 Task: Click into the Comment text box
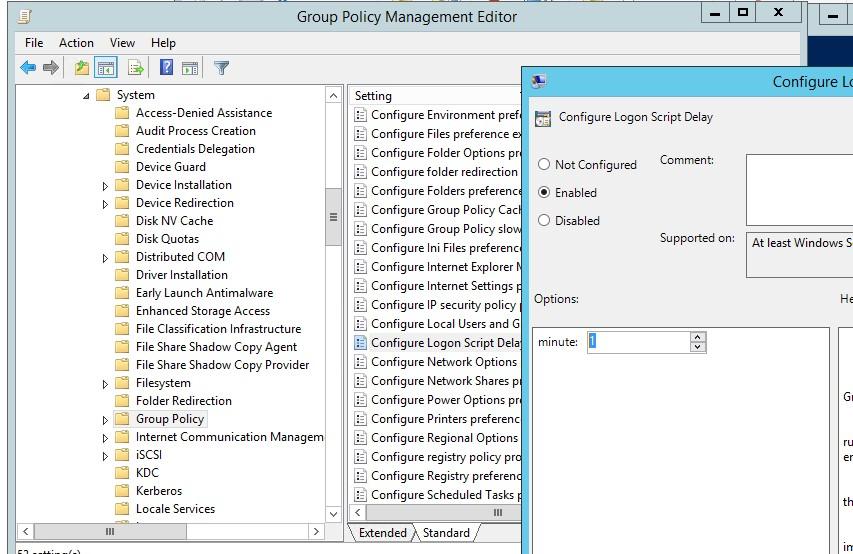[x=799, y=189]
